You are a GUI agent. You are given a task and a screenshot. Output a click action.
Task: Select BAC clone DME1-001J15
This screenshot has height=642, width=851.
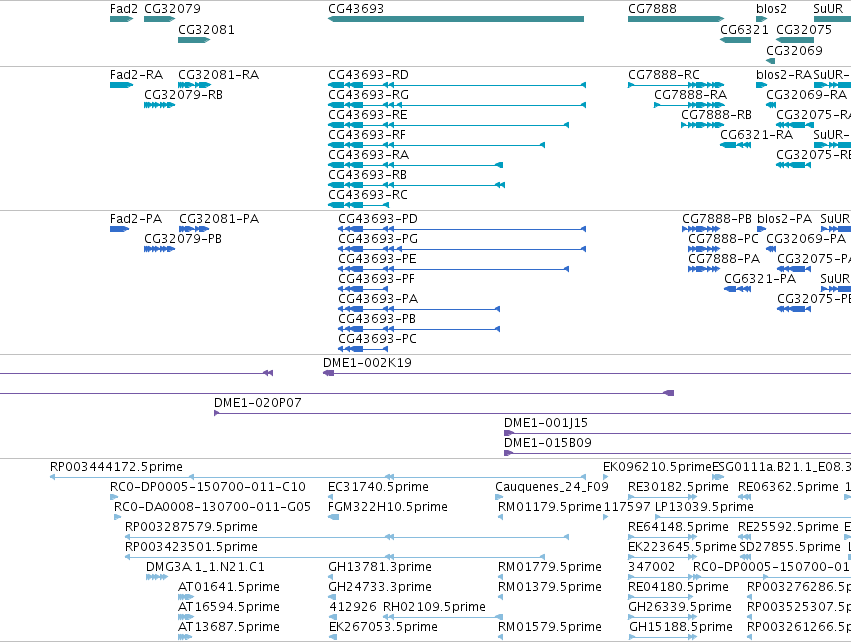pos(545,423)
